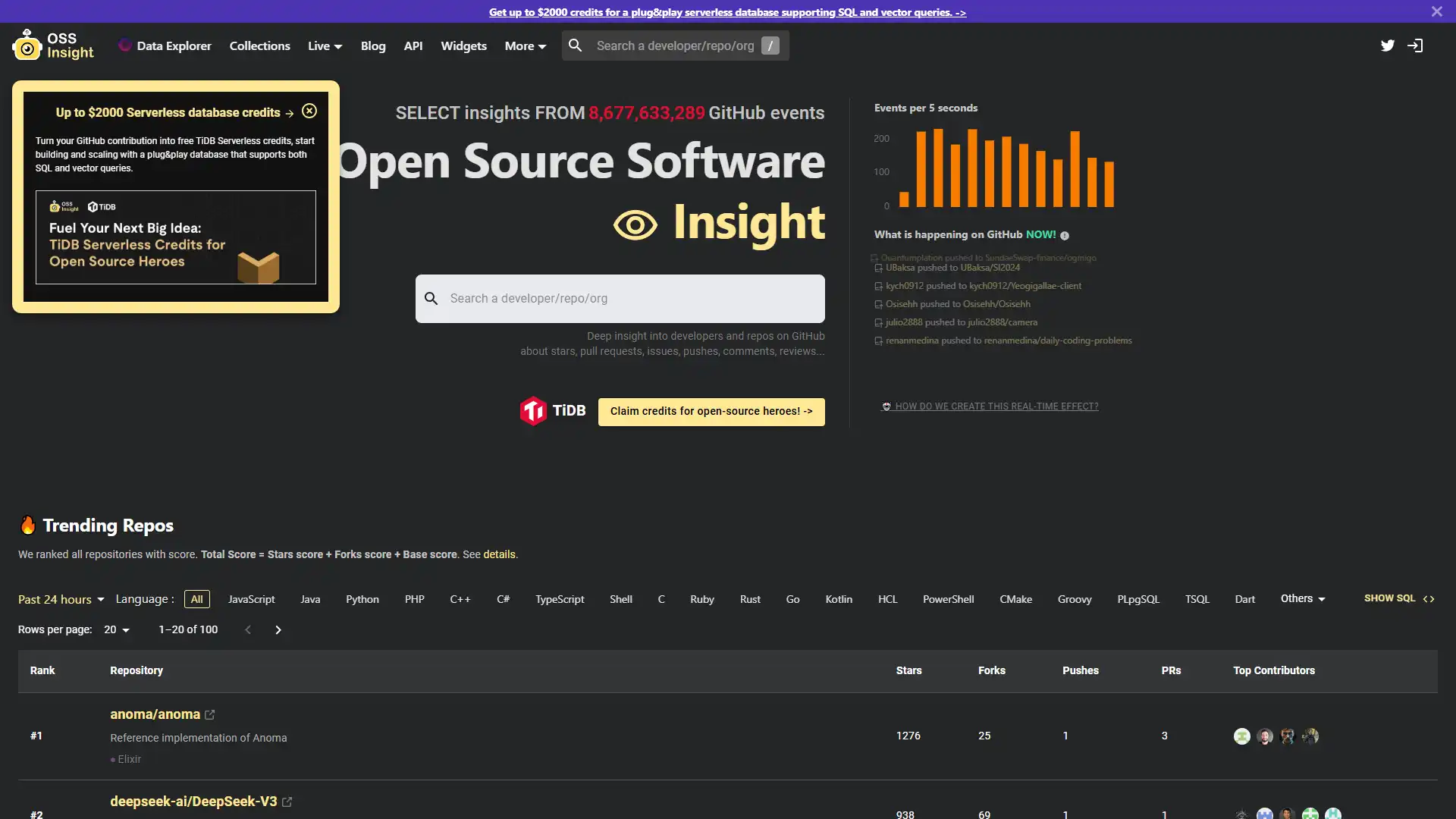Open the Live dropdown menu

(x=325, y=46)
